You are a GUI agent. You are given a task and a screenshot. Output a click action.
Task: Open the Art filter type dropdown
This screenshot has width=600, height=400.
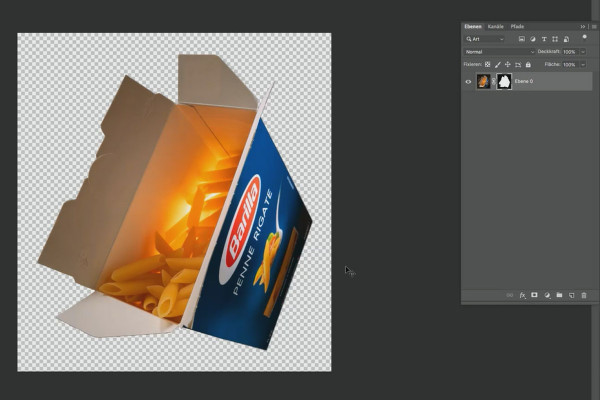click(x=485, y=39)
